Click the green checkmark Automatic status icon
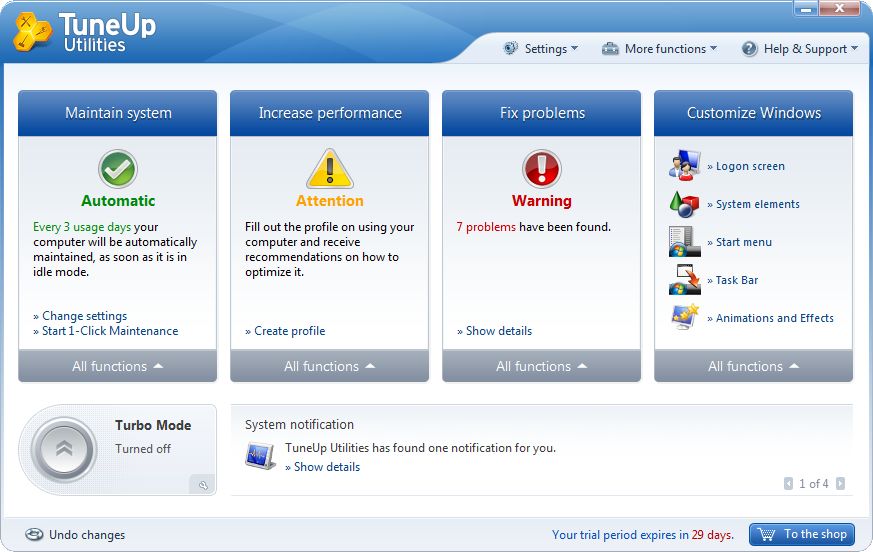This screenshot has width=873, height=552. 118,169
